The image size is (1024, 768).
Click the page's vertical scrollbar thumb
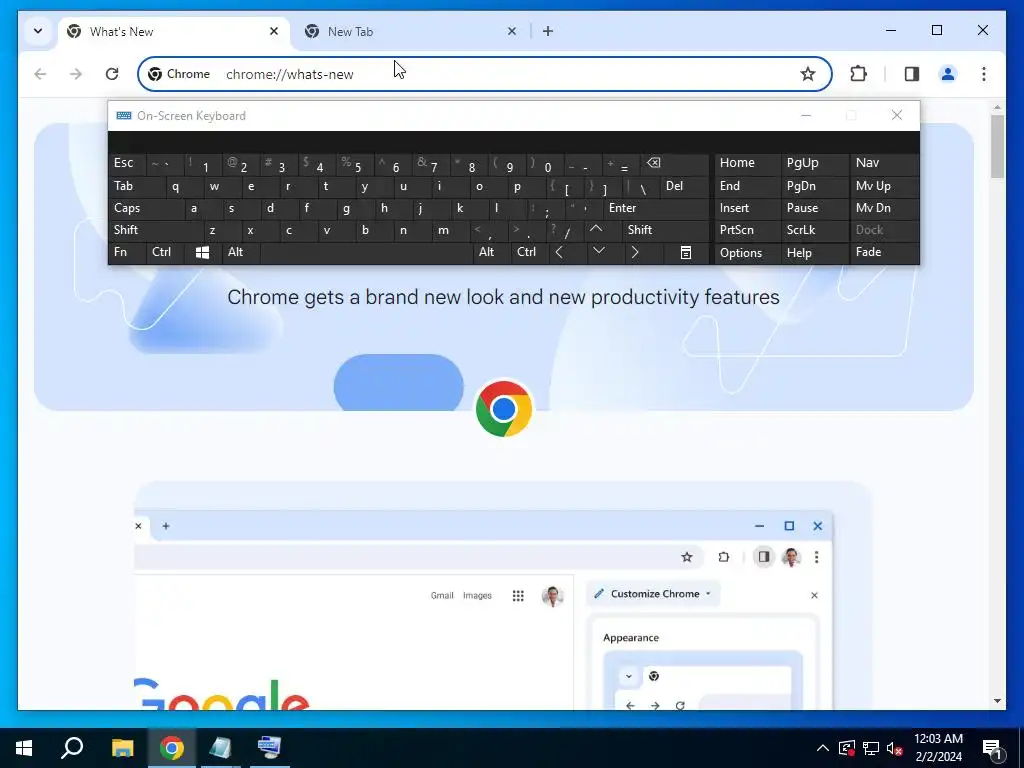pyautogui.click(x=997, y=146)
